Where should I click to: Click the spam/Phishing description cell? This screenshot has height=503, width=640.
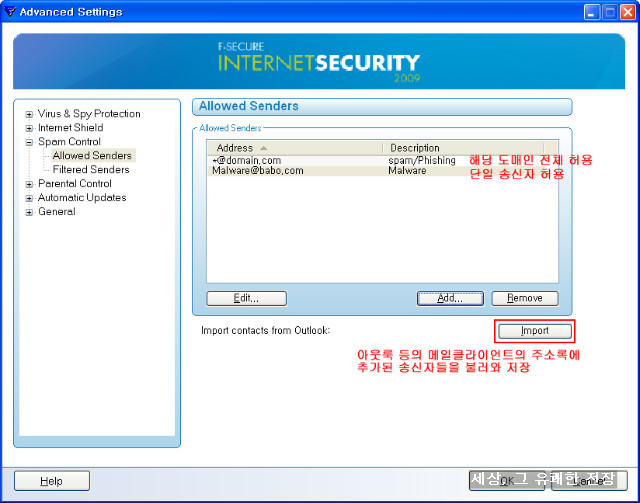tap(422, 160)
